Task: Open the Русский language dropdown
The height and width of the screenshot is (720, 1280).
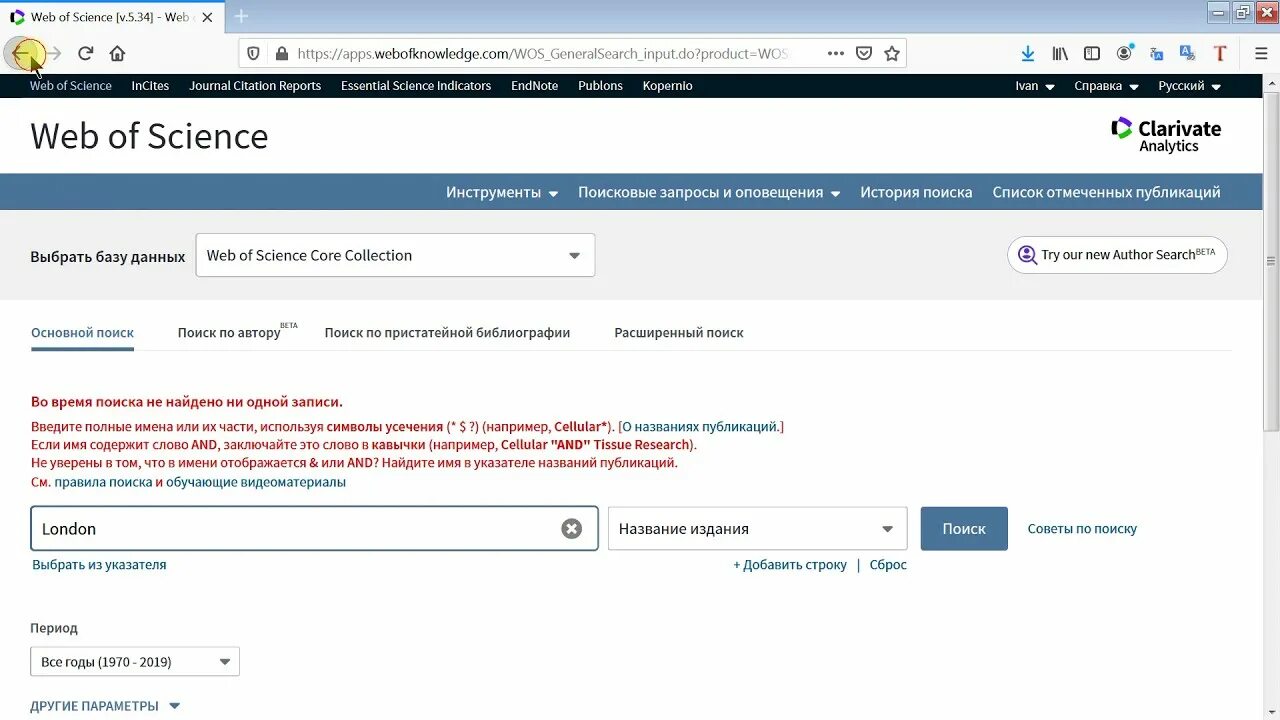Action: click(1189, 86)
